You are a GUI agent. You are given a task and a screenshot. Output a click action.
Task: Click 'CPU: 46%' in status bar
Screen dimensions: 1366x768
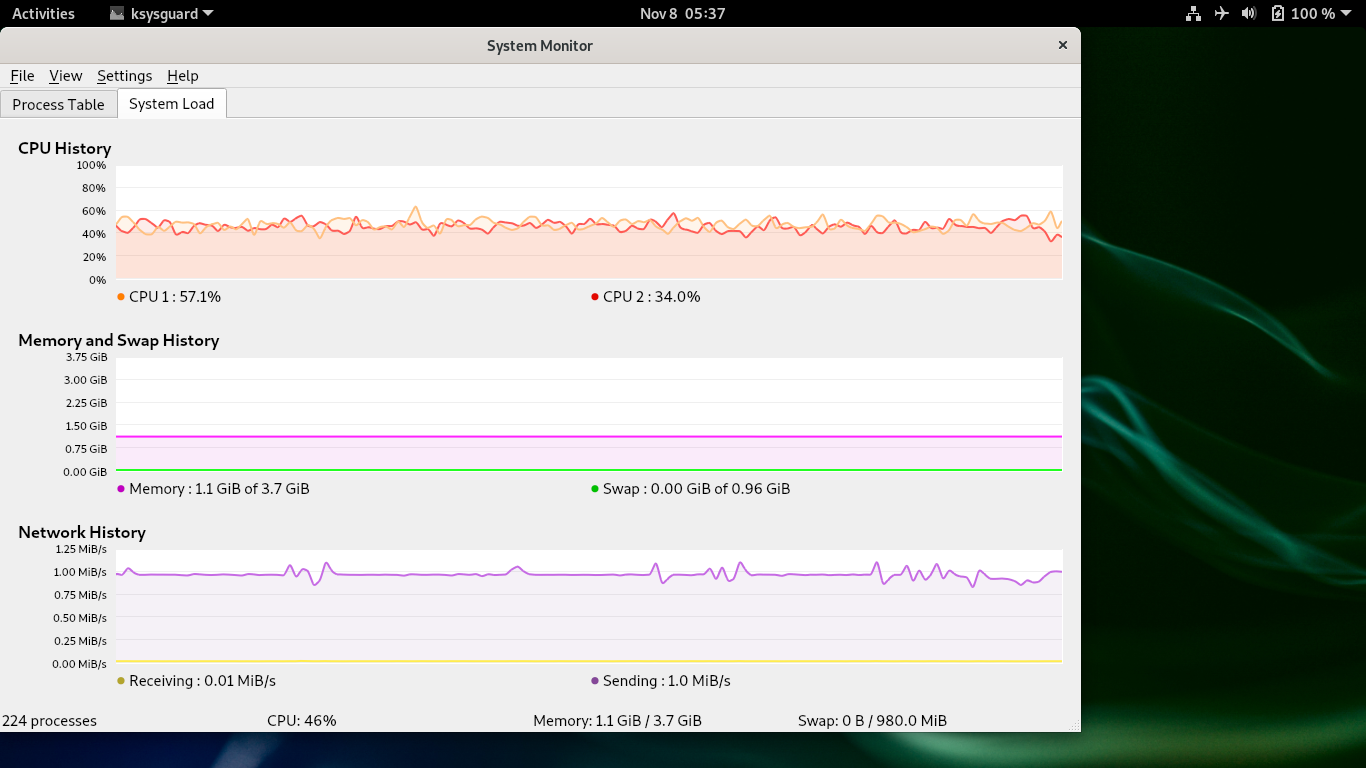(302, 721)
